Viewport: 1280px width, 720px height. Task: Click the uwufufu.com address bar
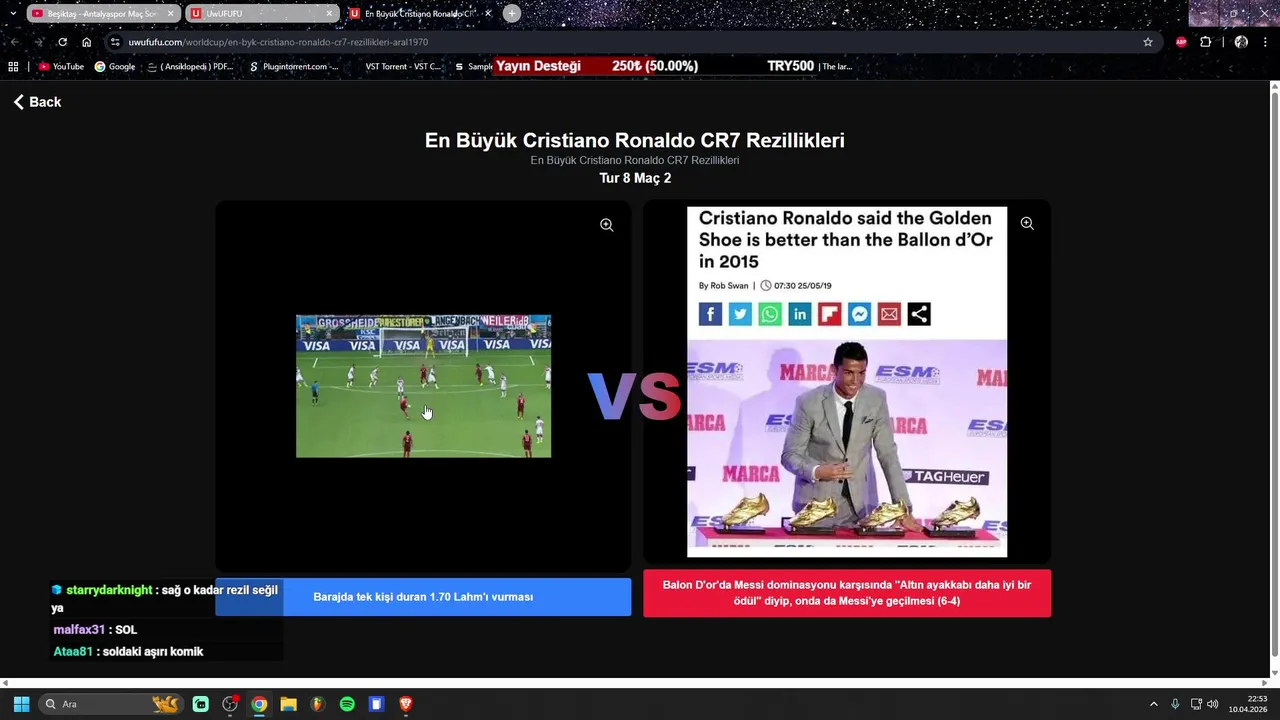[x=630, y=42]
